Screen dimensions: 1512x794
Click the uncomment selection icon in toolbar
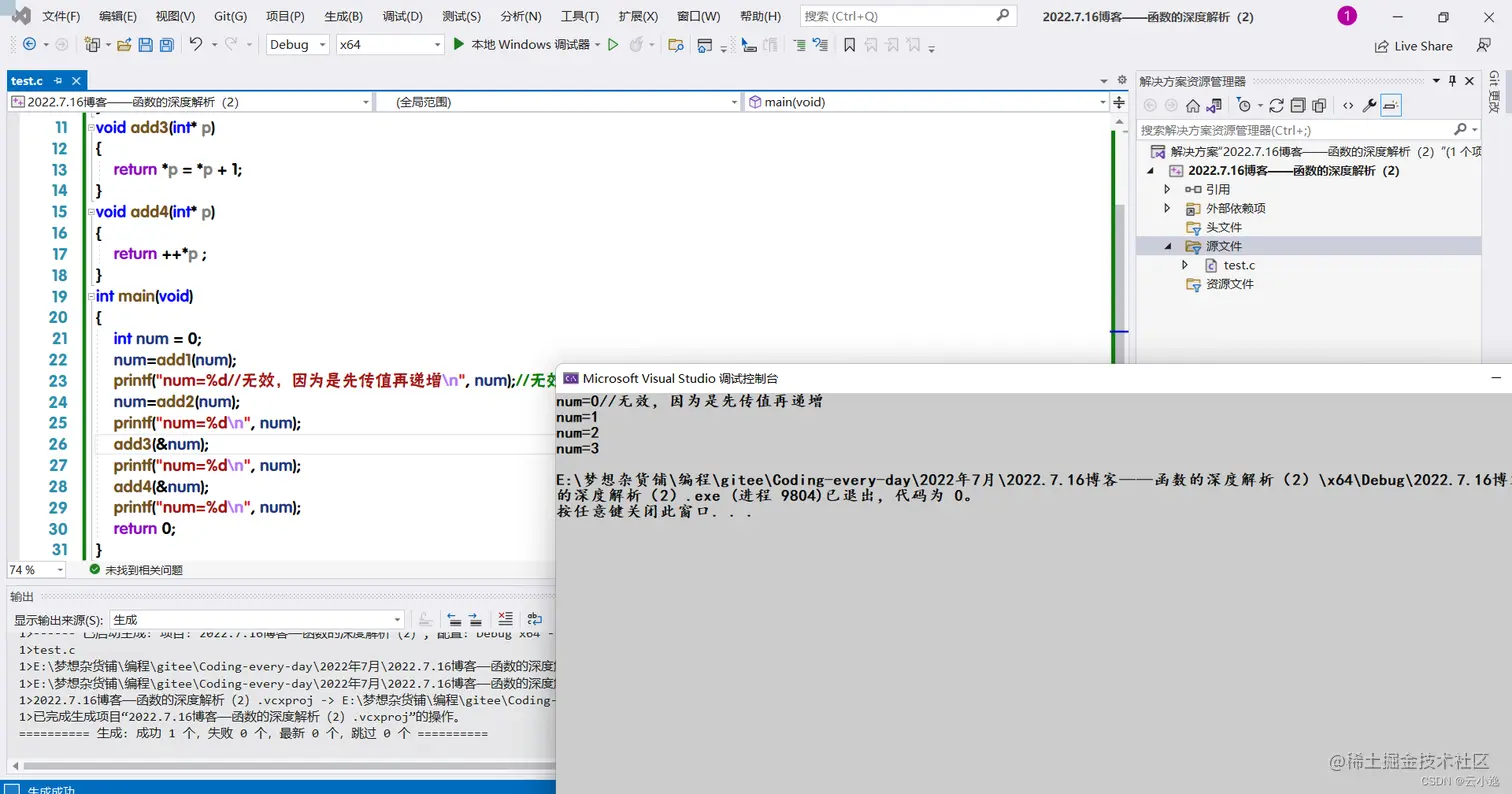820,45
